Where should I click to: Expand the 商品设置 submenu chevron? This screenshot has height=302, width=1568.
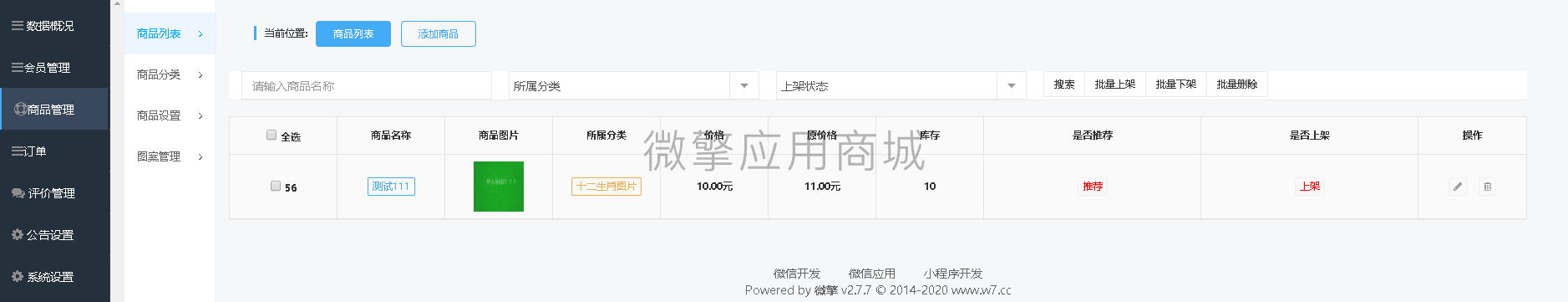point(200,116)
